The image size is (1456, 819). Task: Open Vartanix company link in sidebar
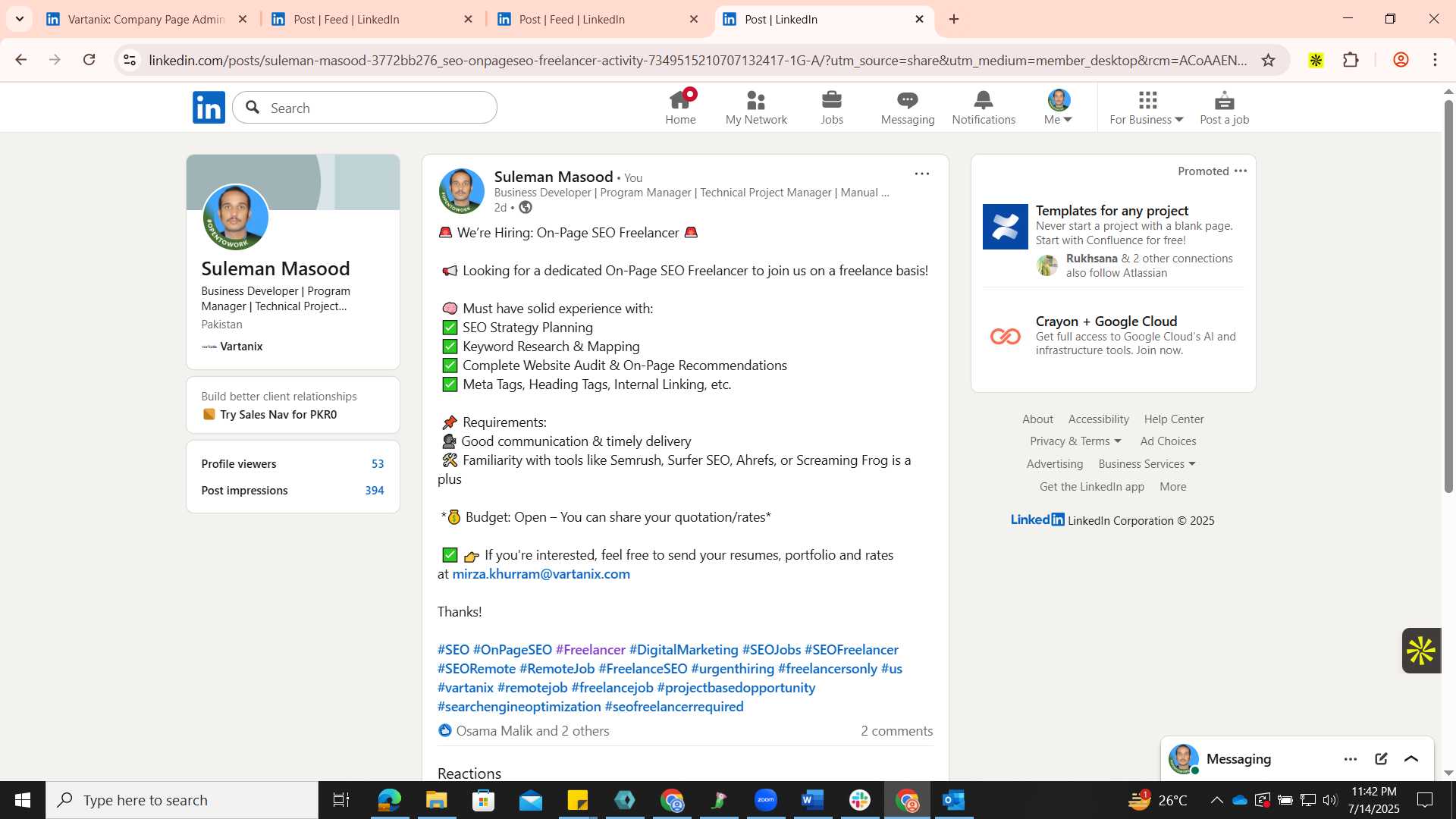pos(241,347)
